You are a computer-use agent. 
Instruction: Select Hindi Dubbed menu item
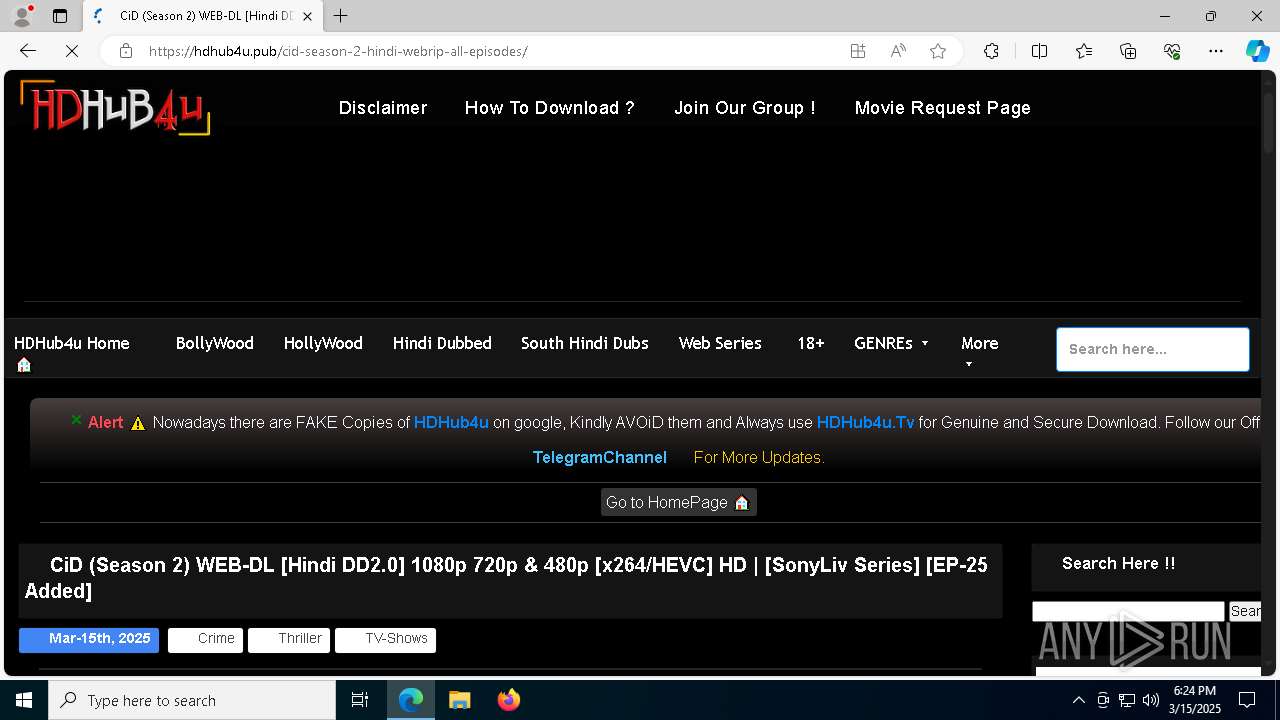[x=442, y=343]
